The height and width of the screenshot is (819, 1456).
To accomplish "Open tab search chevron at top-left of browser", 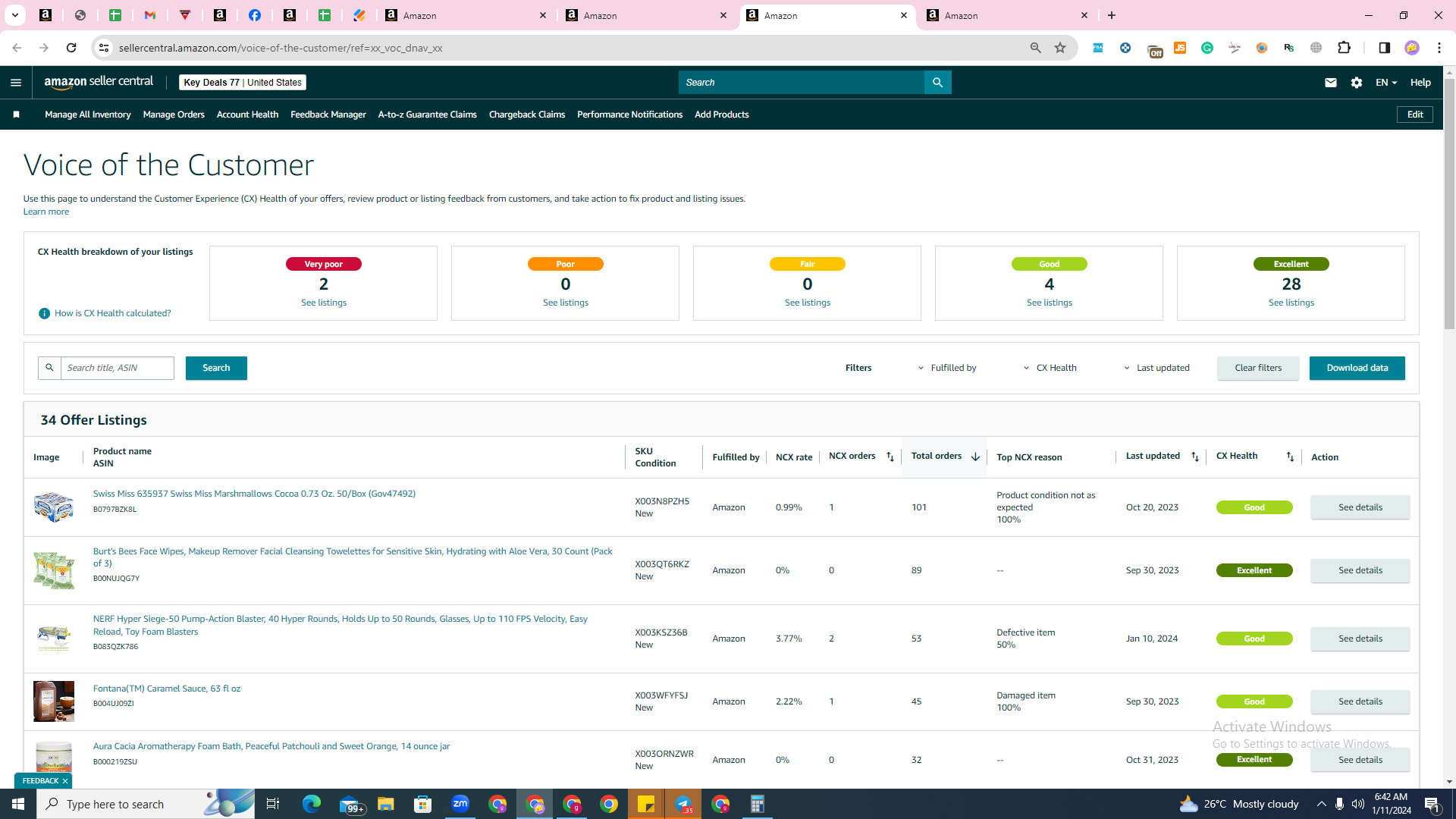I will [14, 15].
